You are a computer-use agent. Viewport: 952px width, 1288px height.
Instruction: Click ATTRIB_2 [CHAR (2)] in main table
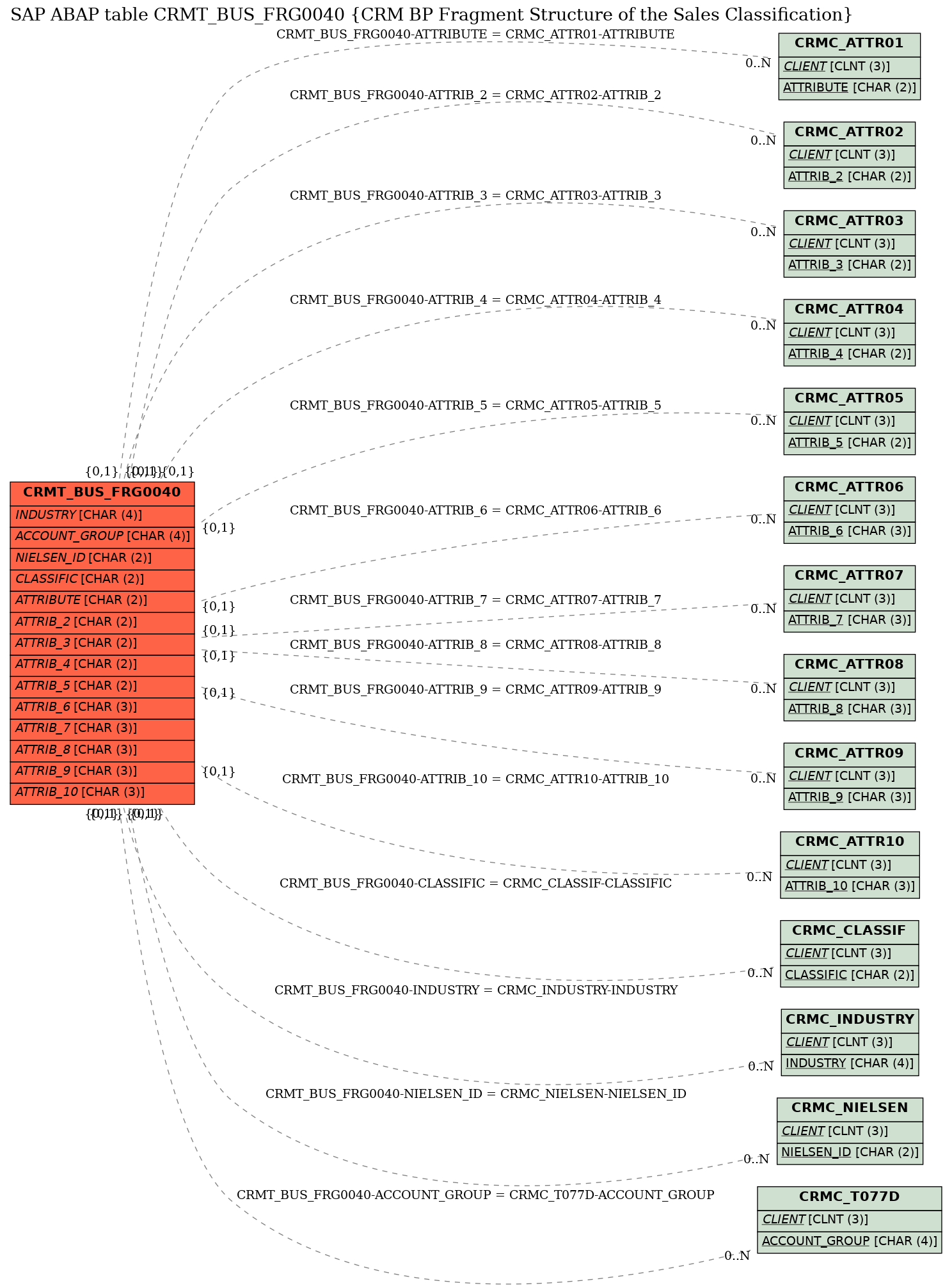(x=102, y=623)
